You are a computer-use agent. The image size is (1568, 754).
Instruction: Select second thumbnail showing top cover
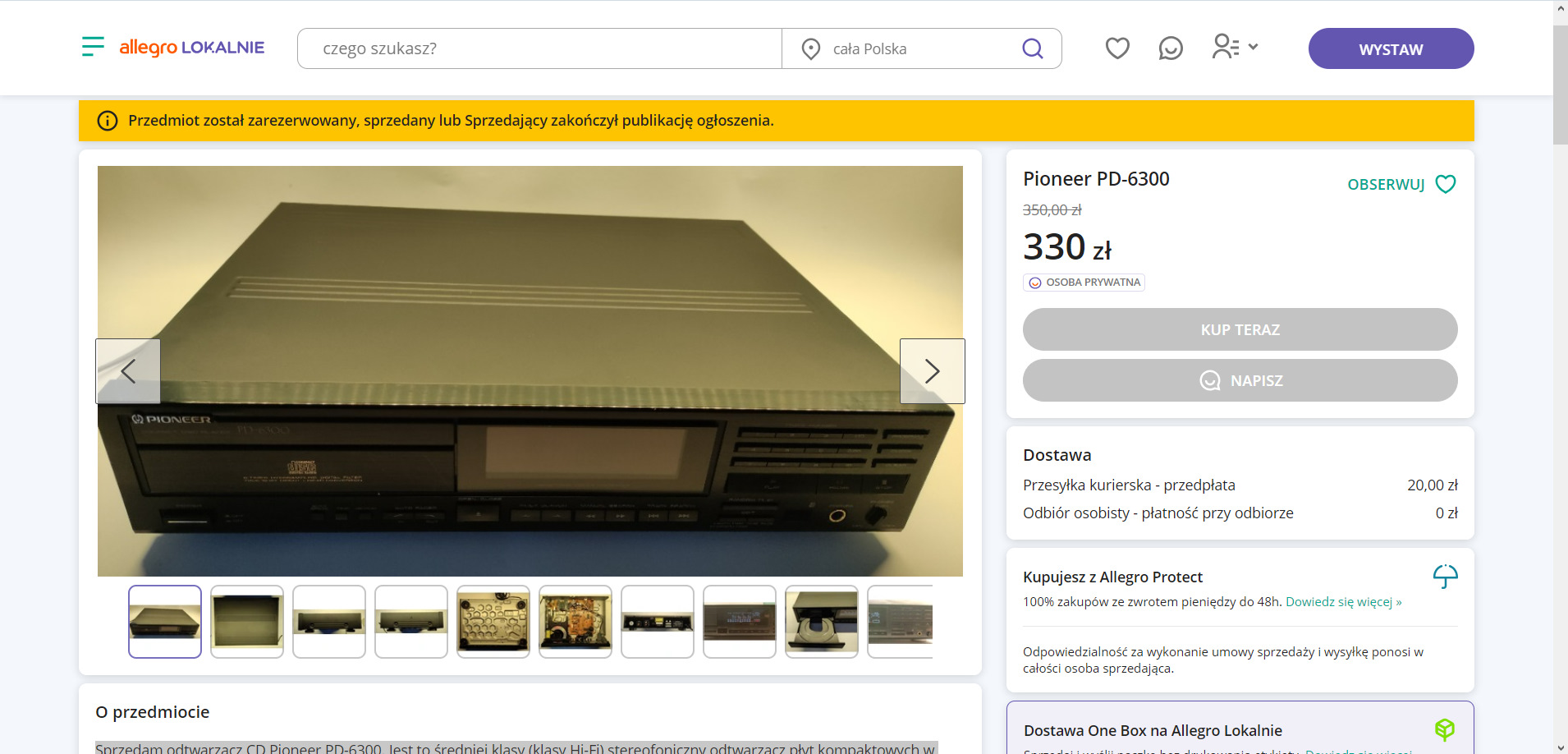pyautogui.click(x=247, y=622)
